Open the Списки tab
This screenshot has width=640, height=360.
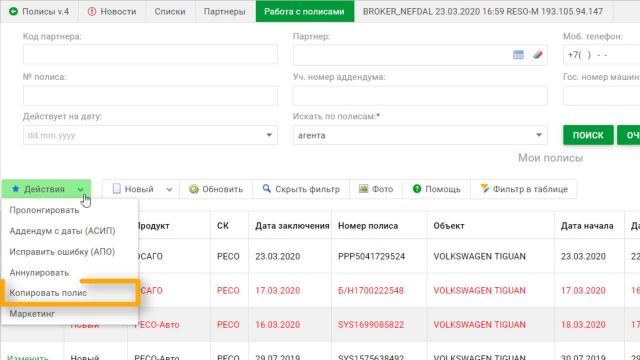click(170, 11)
